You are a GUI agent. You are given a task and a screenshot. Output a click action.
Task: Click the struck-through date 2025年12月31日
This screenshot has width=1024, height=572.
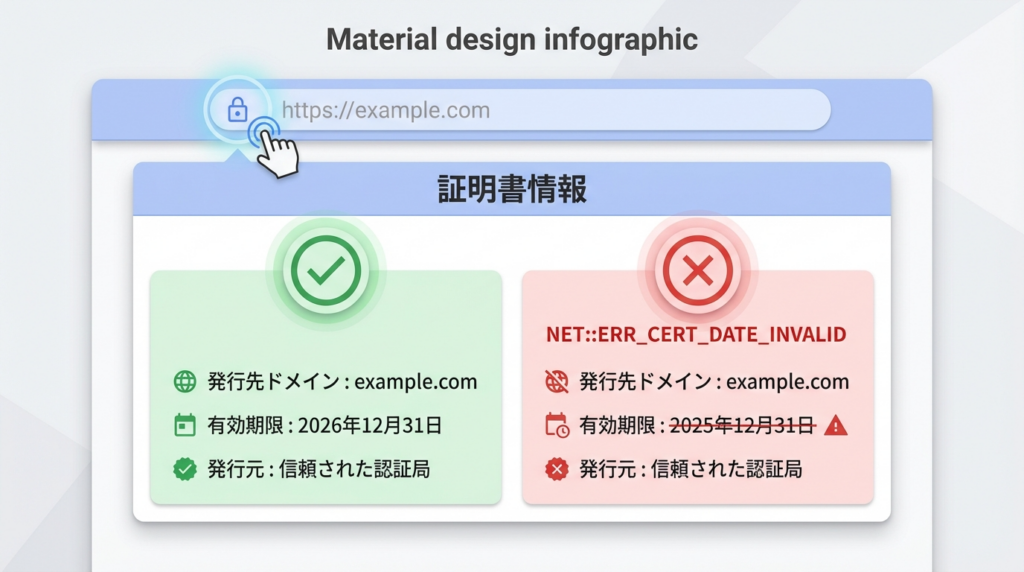pyautogui.click(x=741, y=425)
